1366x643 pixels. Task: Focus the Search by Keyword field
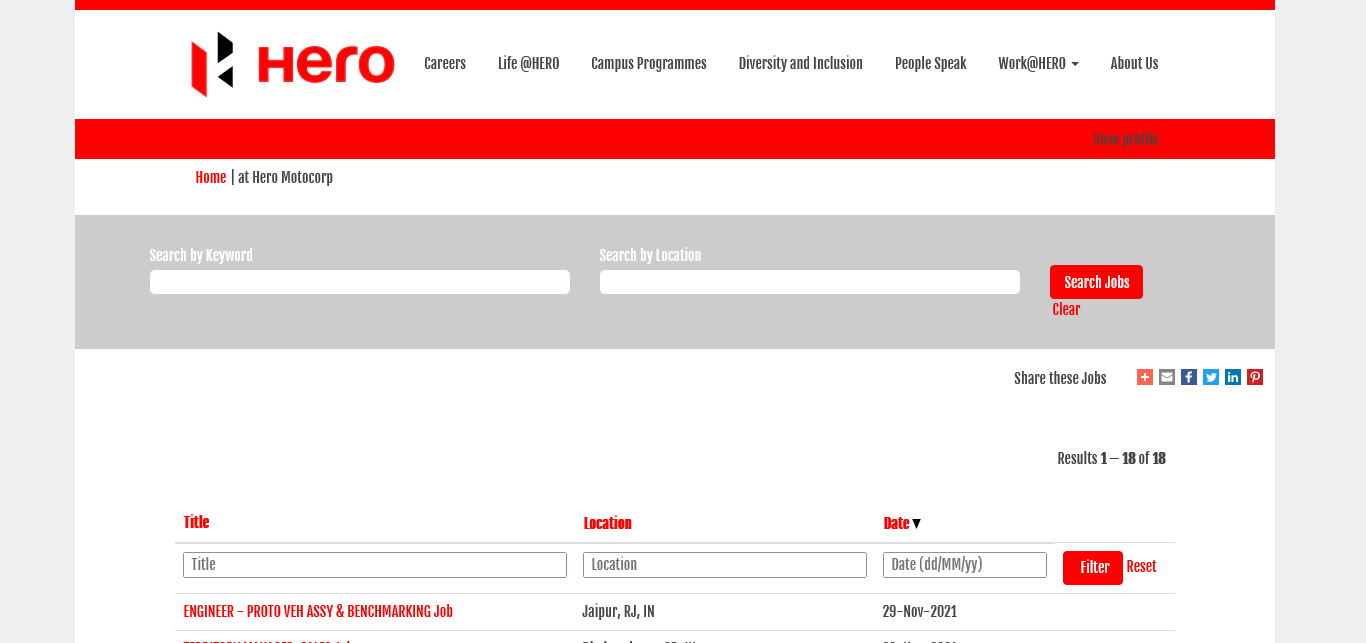(x=360, y=282)
